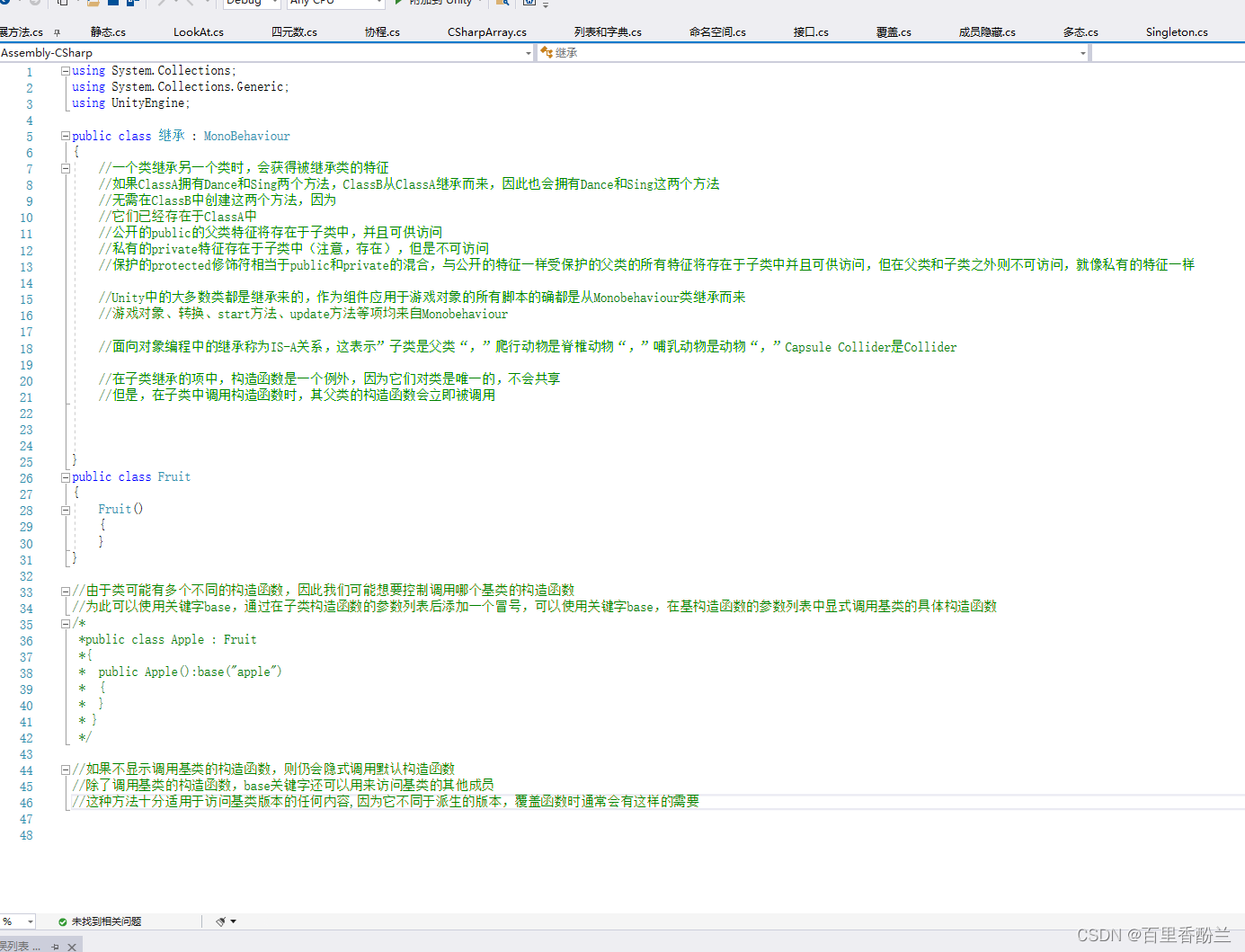Click comment starting '//Unity中的大多数类'
Image resolution: width=1245 pixels, height=952 pixels.
tap(422, 298)
